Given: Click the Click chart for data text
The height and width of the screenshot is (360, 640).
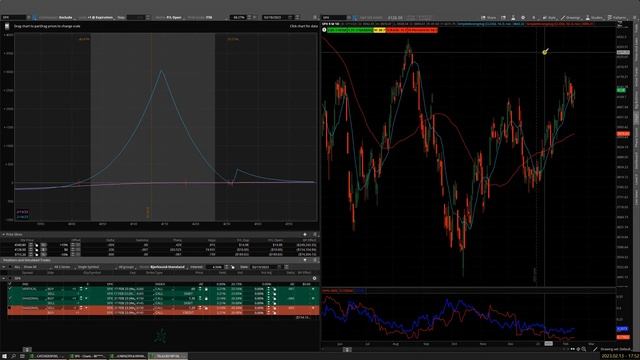Looking at the screenshot, I should [x=304, y=26].
